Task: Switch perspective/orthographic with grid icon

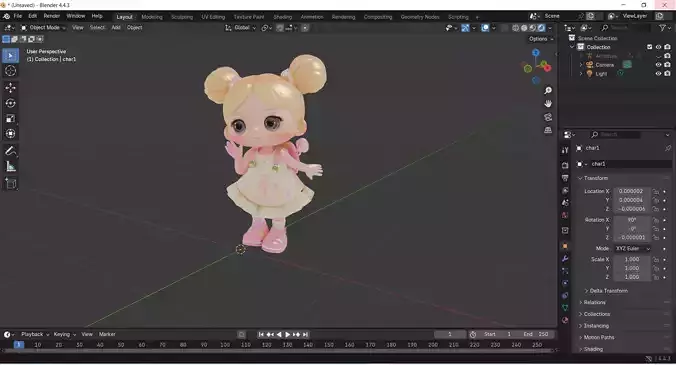Action: 548,130
